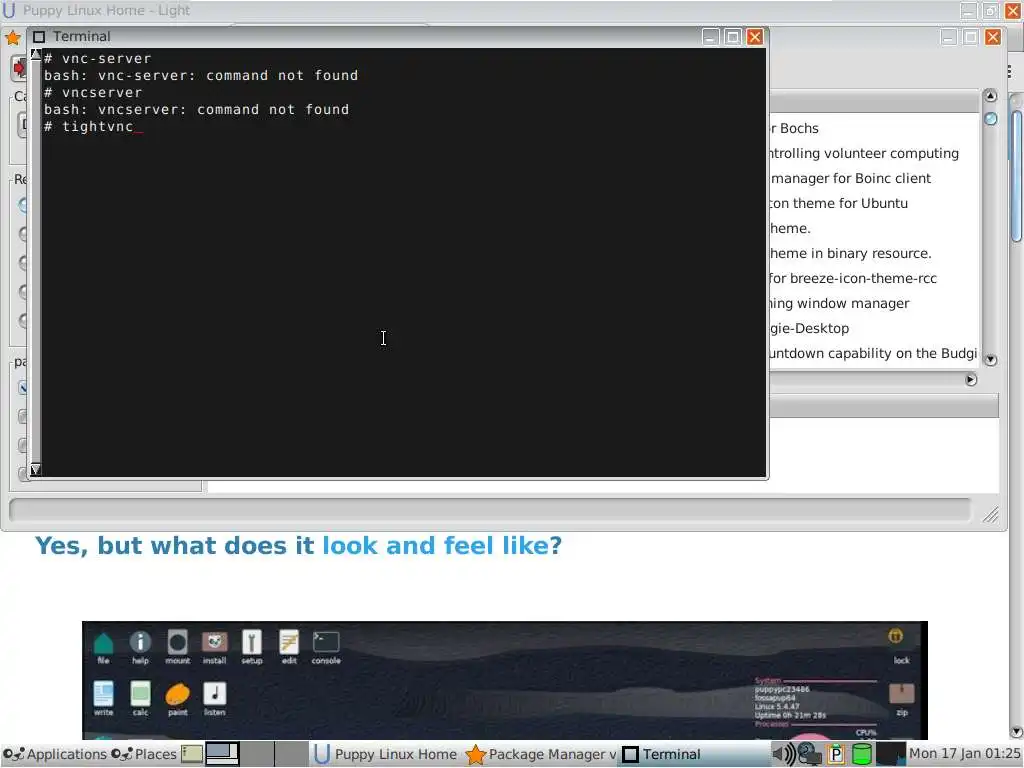The width and height of the screenshot is (1024, 768).
Task: Click the Package Manager star title icon
Action: [12, 37]
